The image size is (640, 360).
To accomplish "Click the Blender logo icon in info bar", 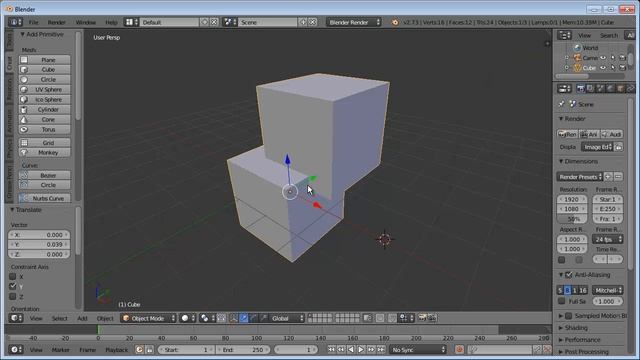I will (395, 22).
